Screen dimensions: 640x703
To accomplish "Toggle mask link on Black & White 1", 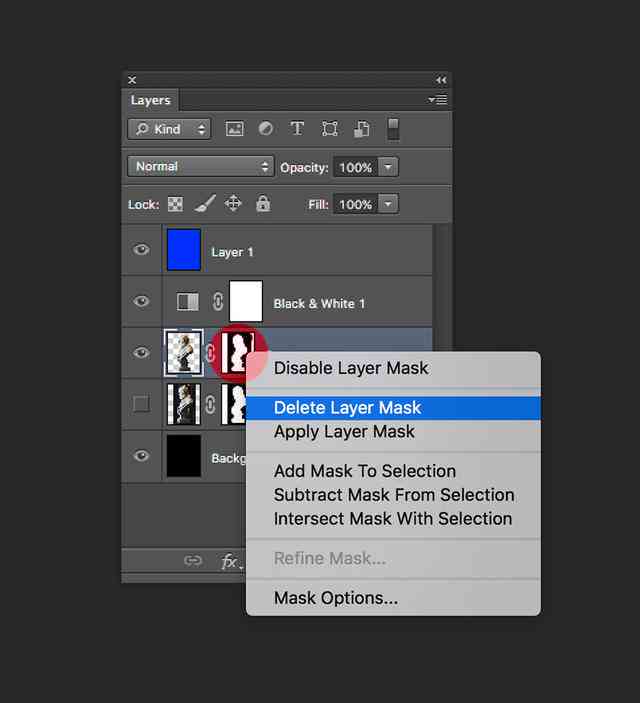I will tap(218, 302).
